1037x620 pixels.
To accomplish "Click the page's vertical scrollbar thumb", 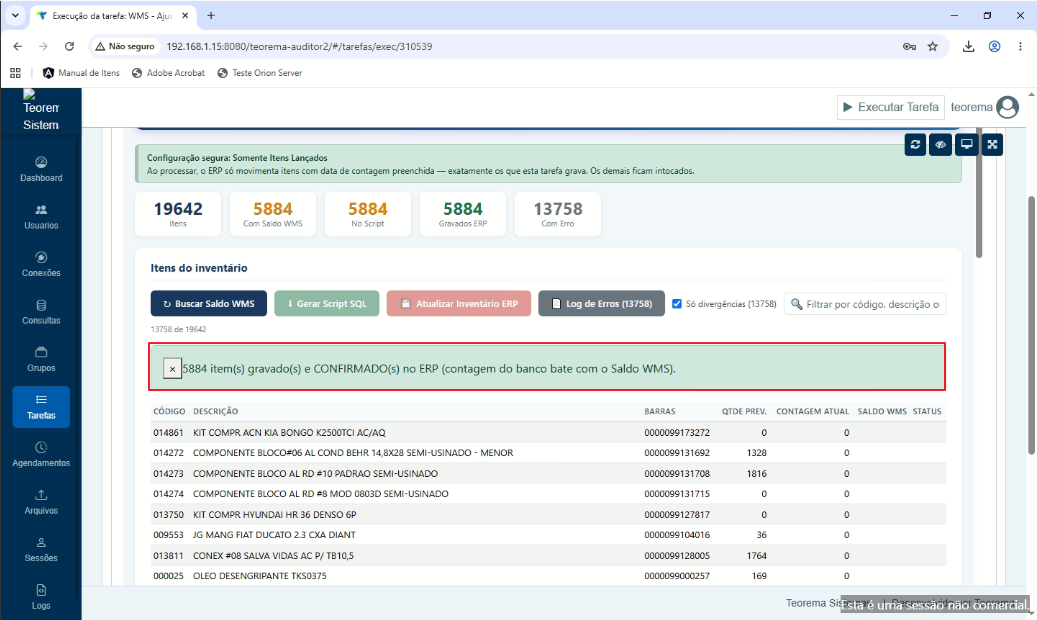I will [1031, 324].
